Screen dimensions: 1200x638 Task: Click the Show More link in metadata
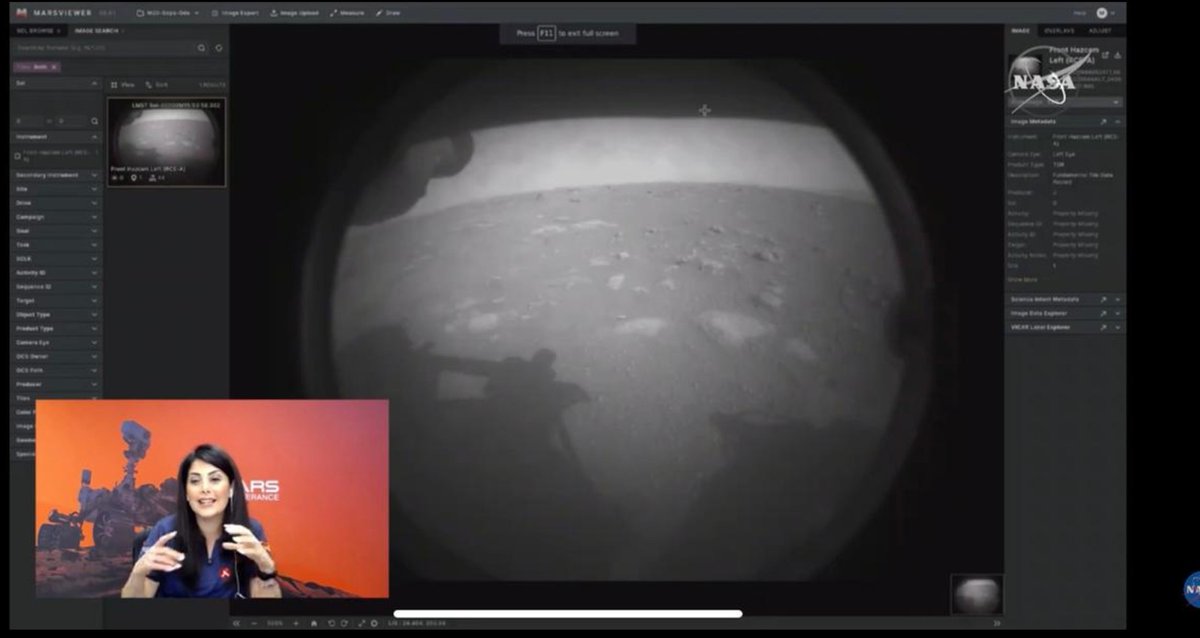pos(1023,280)
